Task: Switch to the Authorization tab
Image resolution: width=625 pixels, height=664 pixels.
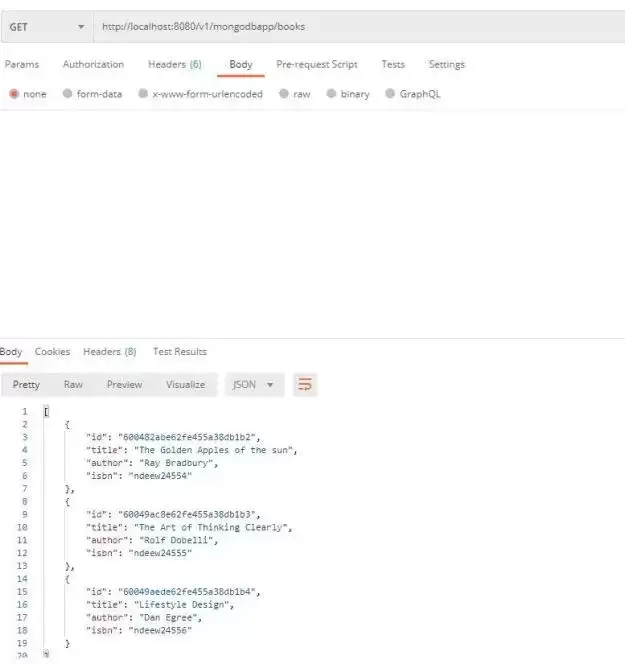Action: click(93, 64)
